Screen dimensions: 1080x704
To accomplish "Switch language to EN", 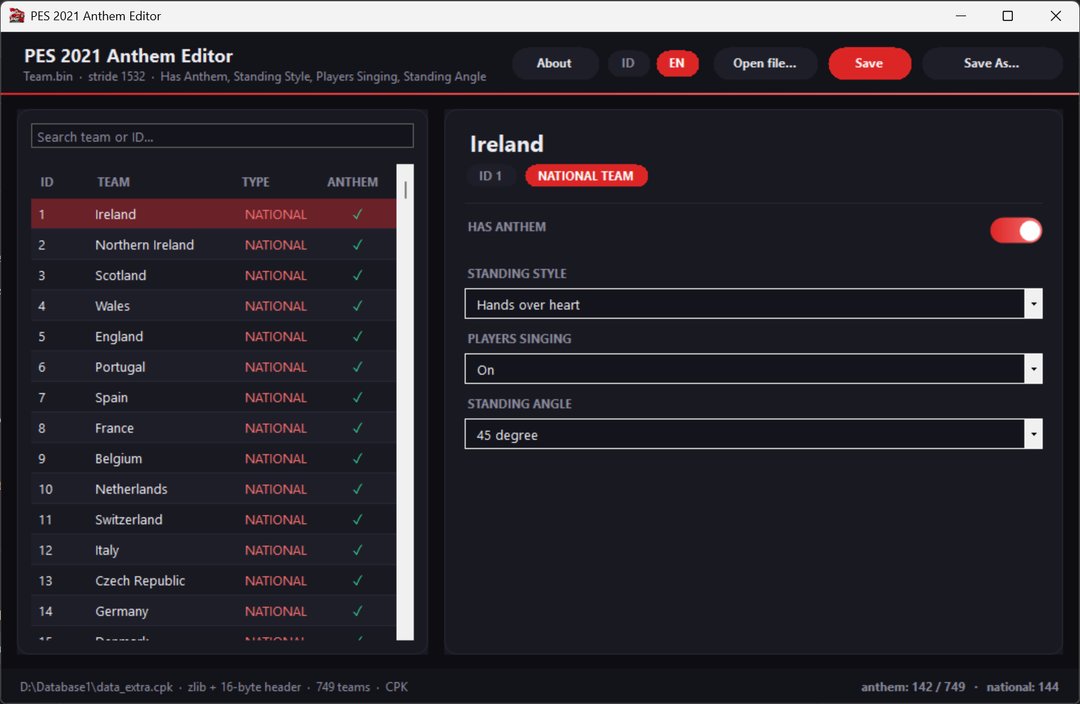I will [677, 63].
